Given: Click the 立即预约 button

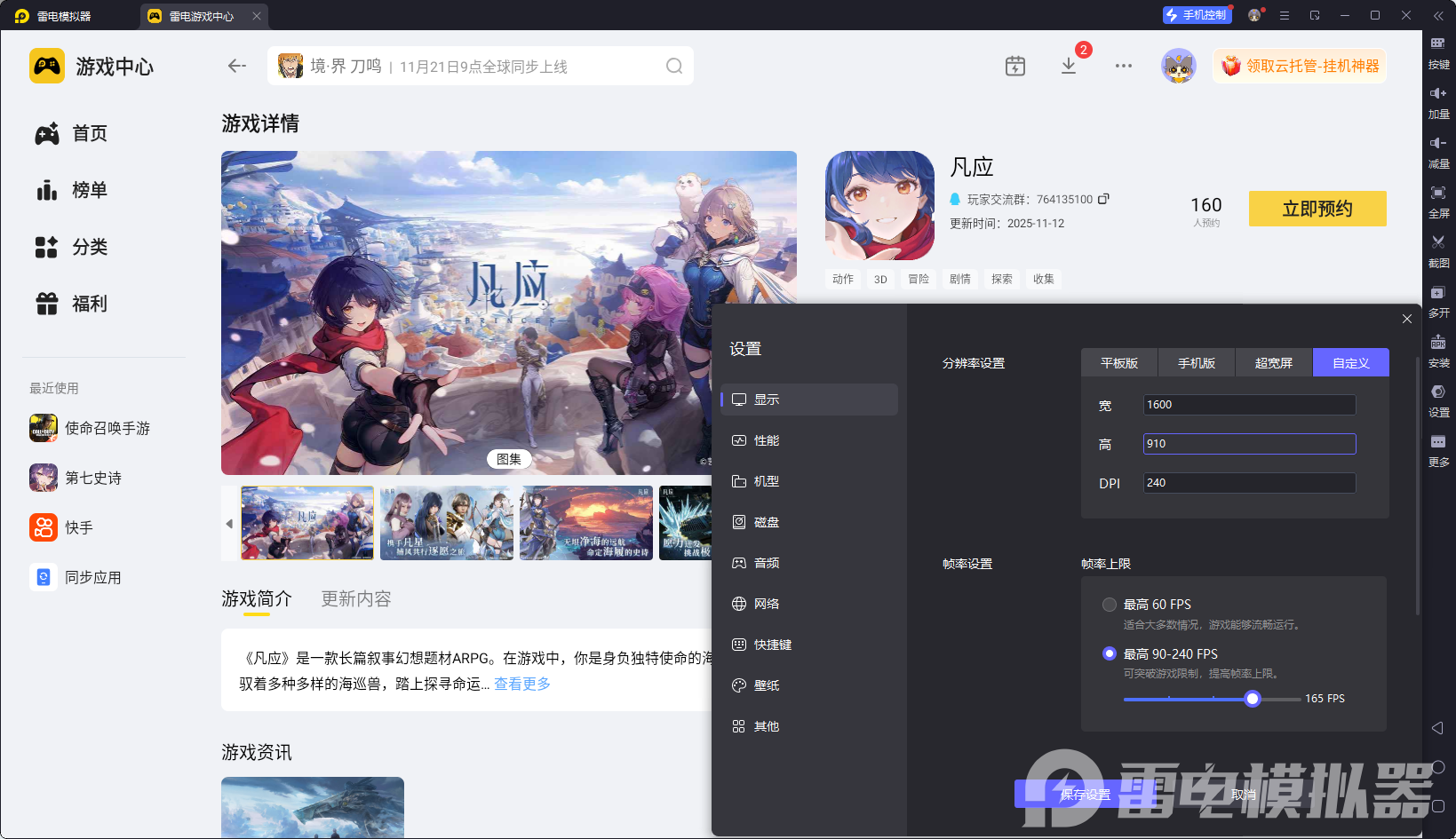Looking at the screenshot, I should [1317, 209].
